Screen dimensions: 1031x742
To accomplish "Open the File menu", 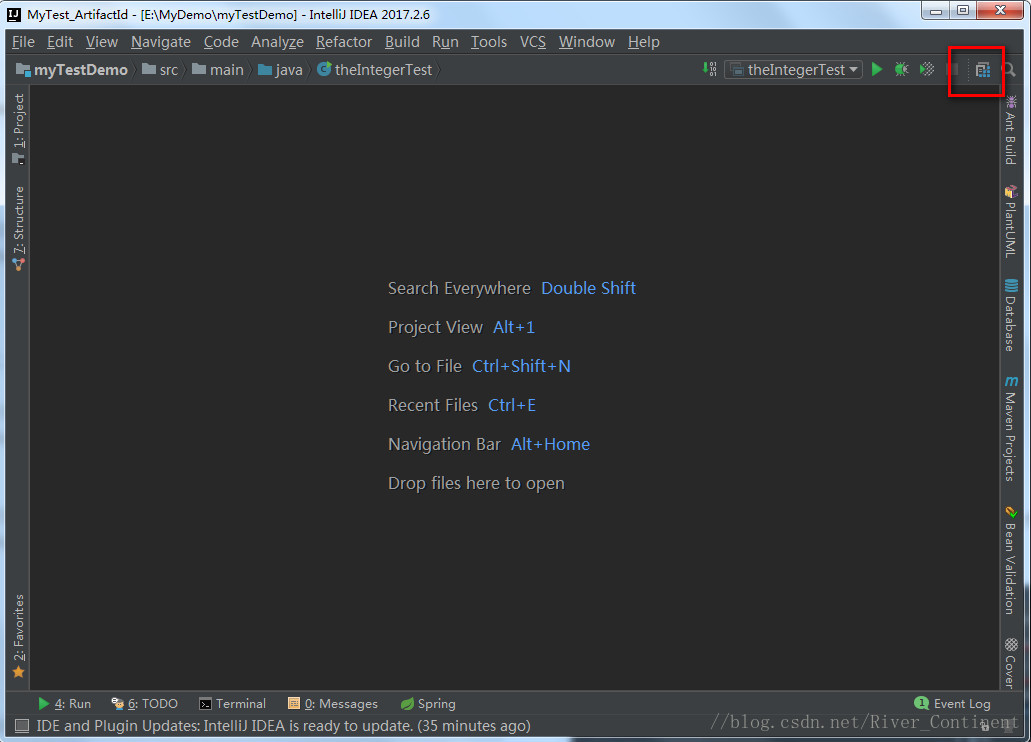I will pyautogui.click(x=23, y=42).
